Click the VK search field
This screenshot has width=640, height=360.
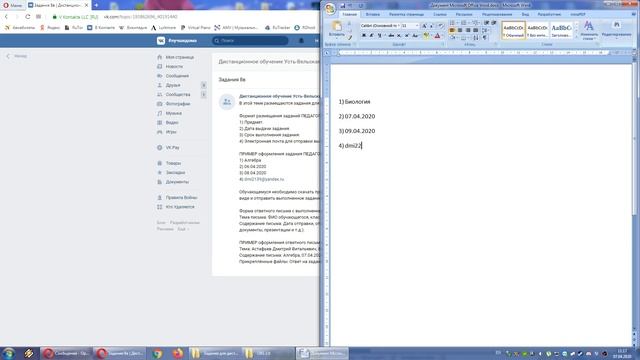pyautogui.click(x=250, y=40)
